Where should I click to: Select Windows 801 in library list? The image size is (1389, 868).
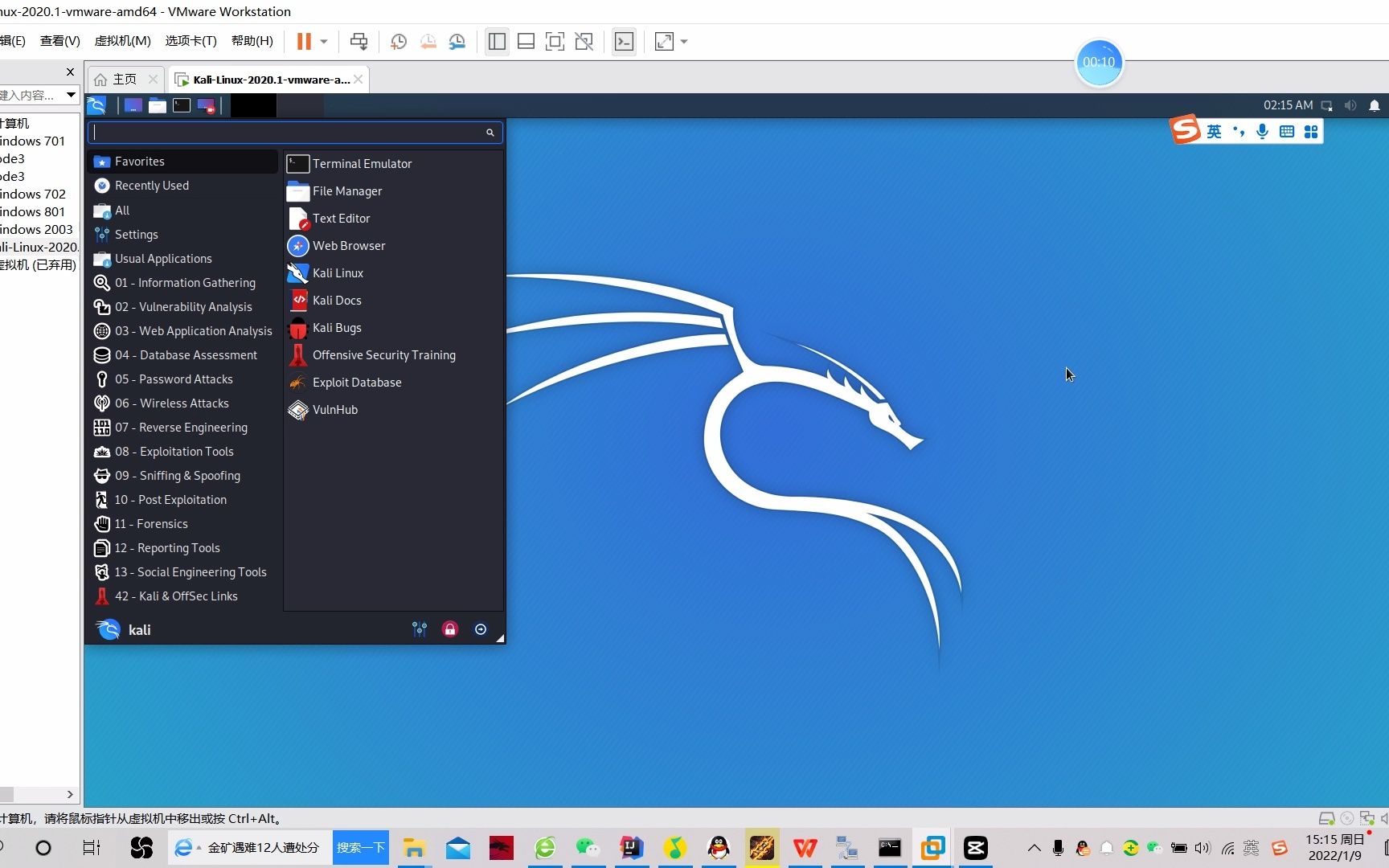pos(32,212)
